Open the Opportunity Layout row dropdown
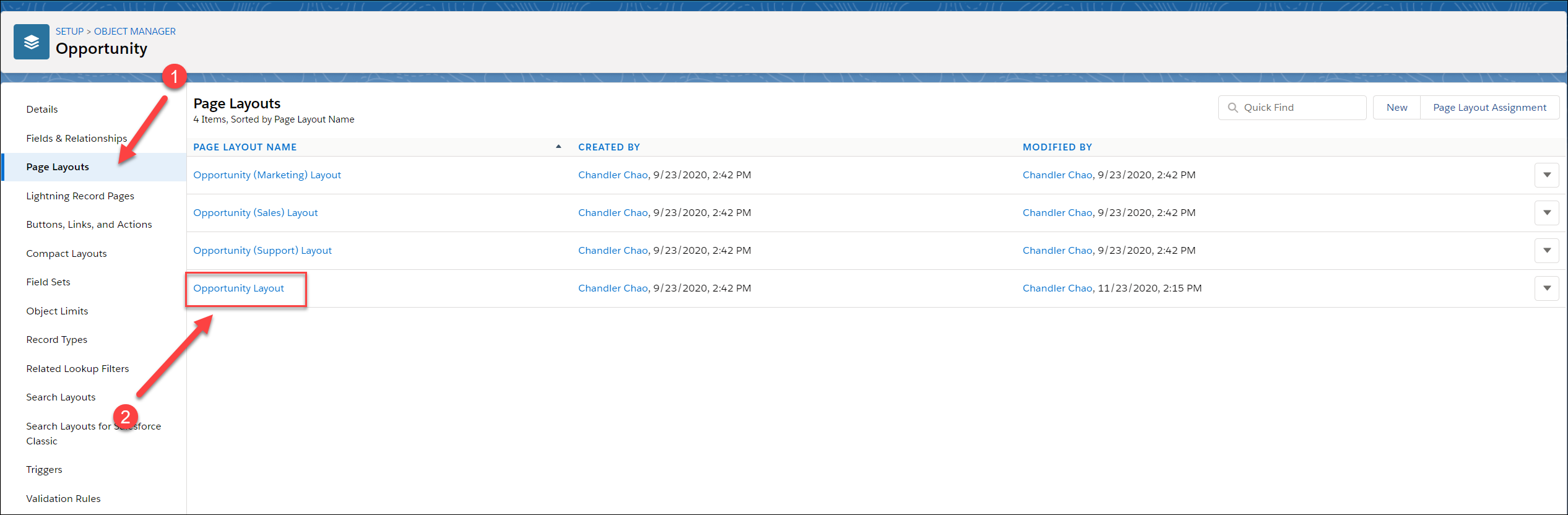Viewport: 1568px width, 515px height. click(x=1546, y=288)
